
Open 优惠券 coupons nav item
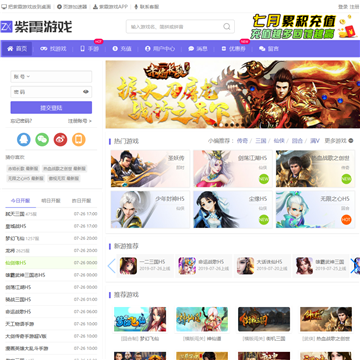233,49
